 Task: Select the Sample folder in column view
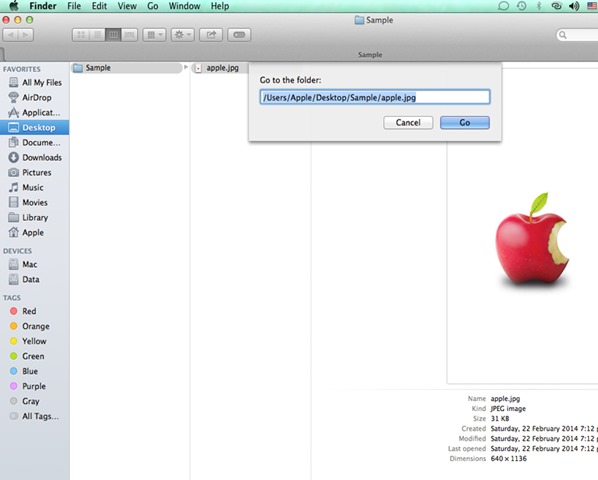[127, 68]
